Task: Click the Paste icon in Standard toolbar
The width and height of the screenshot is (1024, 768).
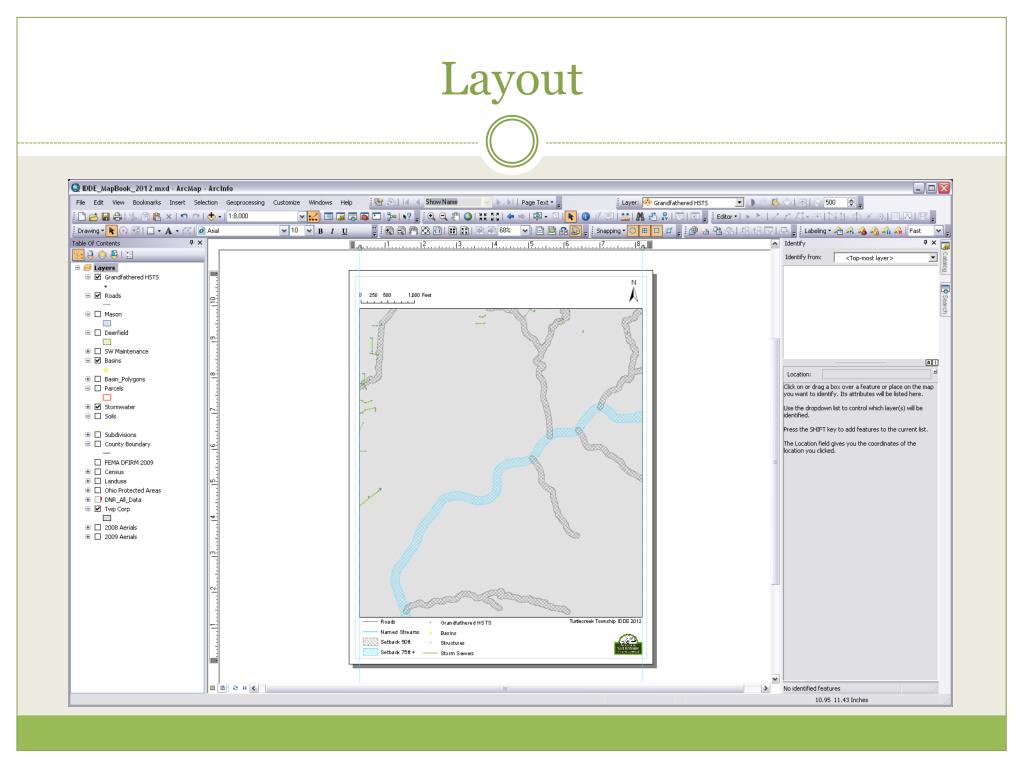Action: coord(157,217)
